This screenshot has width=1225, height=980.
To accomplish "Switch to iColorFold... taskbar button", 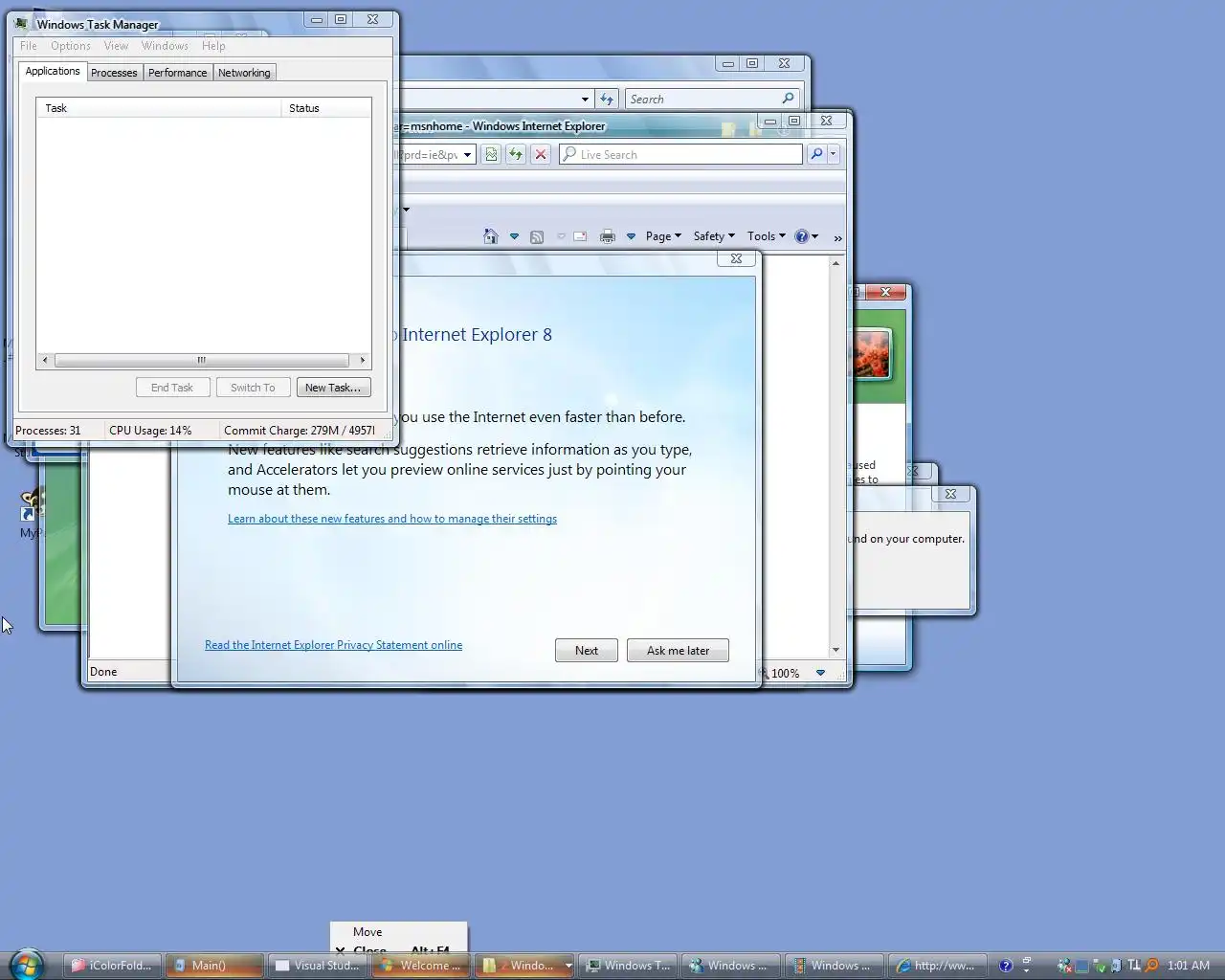I will coord(112,966).
